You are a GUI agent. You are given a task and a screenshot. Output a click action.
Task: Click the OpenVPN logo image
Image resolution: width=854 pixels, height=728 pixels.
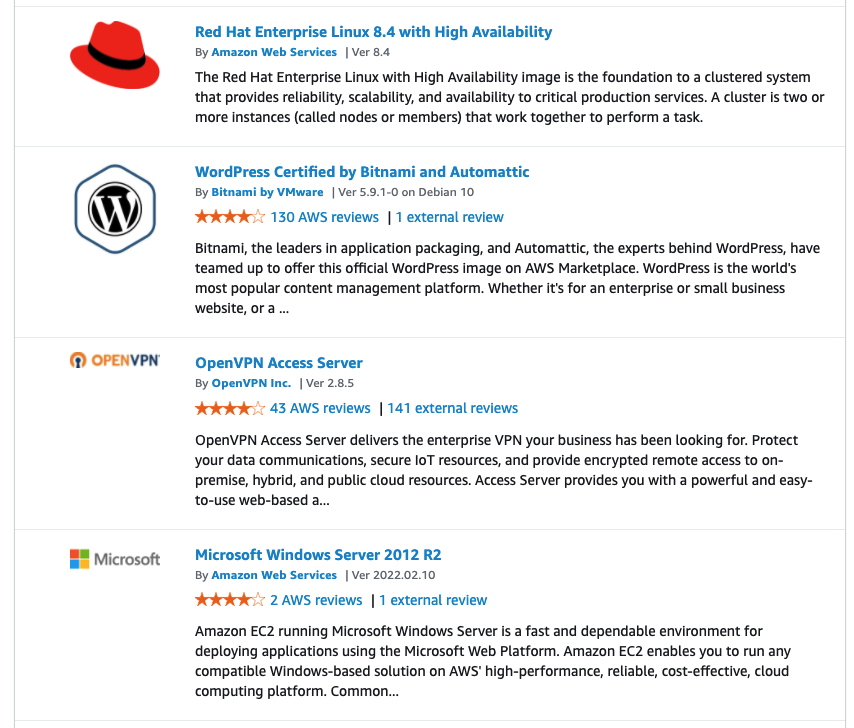[x=115, y=361]
